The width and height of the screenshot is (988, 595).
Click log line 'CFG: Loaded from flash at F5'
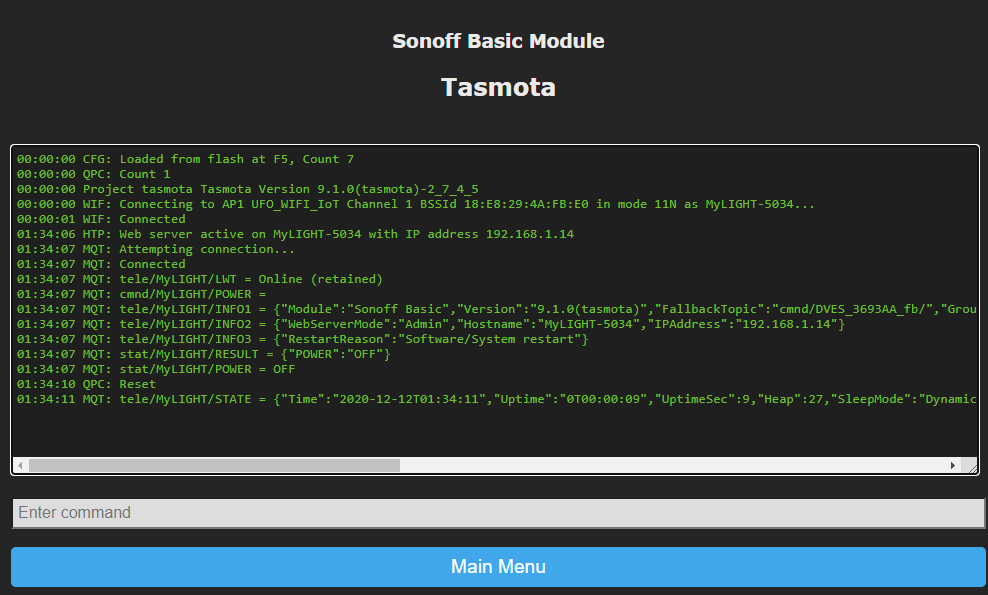[185, 159]
